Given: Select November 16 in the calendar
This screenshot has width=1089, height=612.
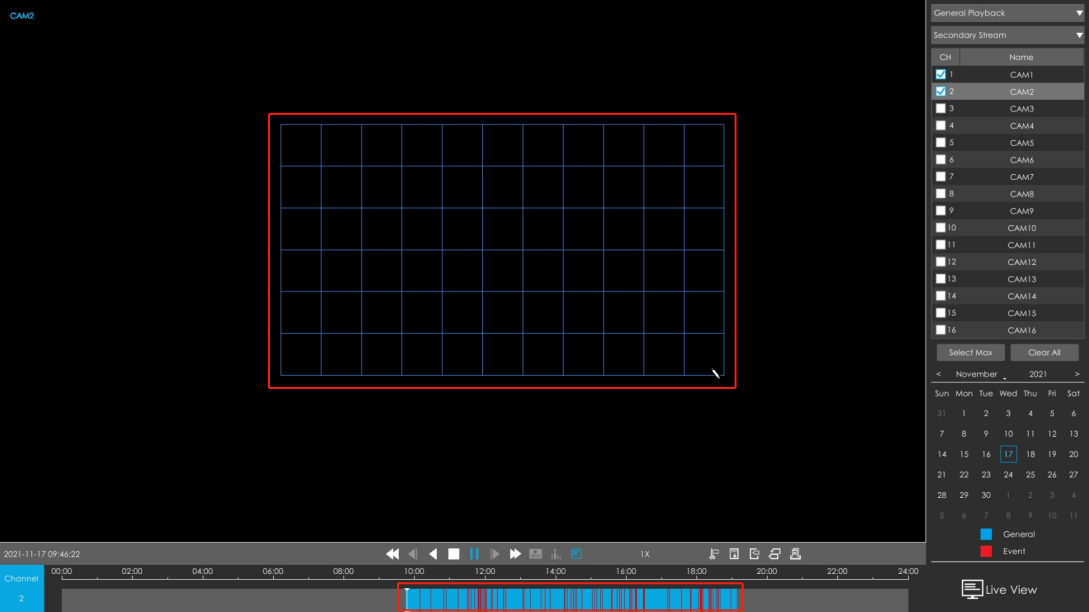Looking at the screenshot, I should click(x=986, y=454).
